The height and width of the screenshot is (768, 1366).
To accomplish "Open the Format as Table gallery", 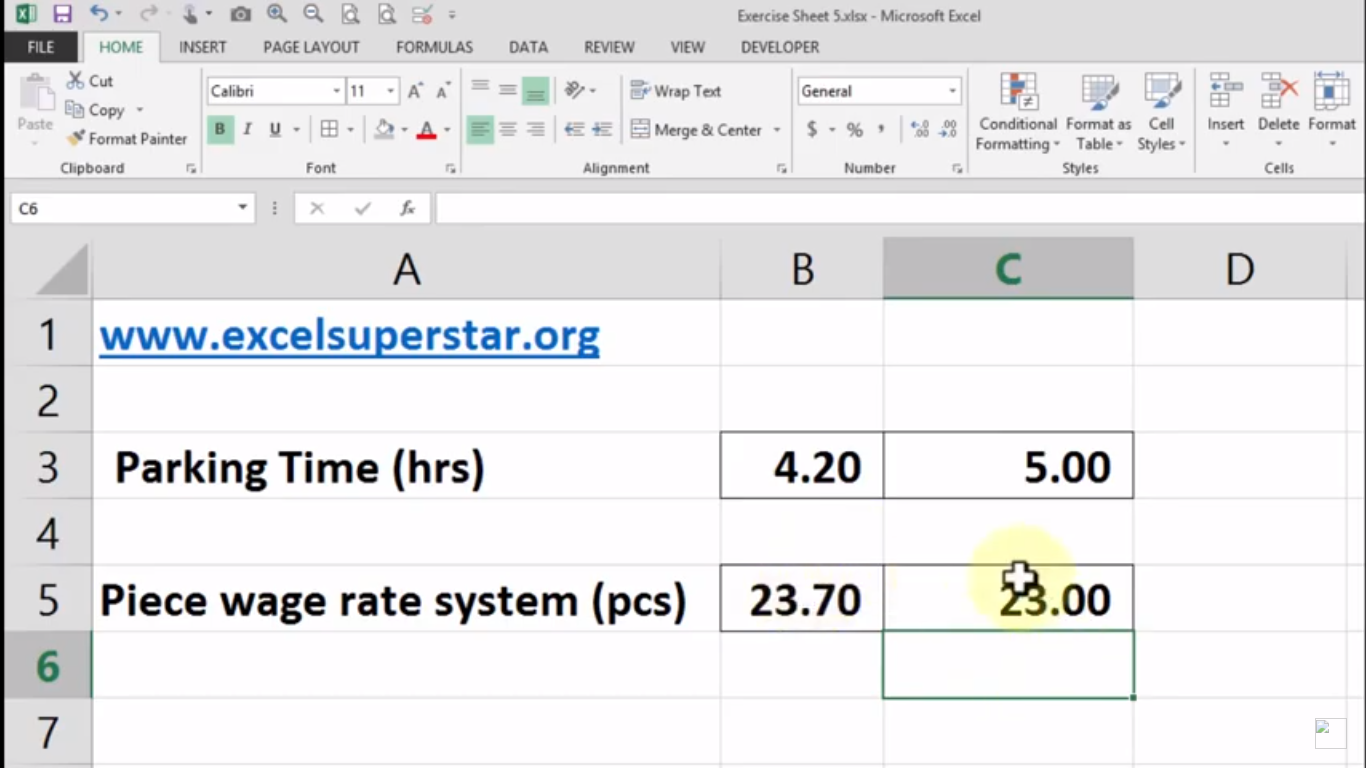I will (x=1099, y=112).
